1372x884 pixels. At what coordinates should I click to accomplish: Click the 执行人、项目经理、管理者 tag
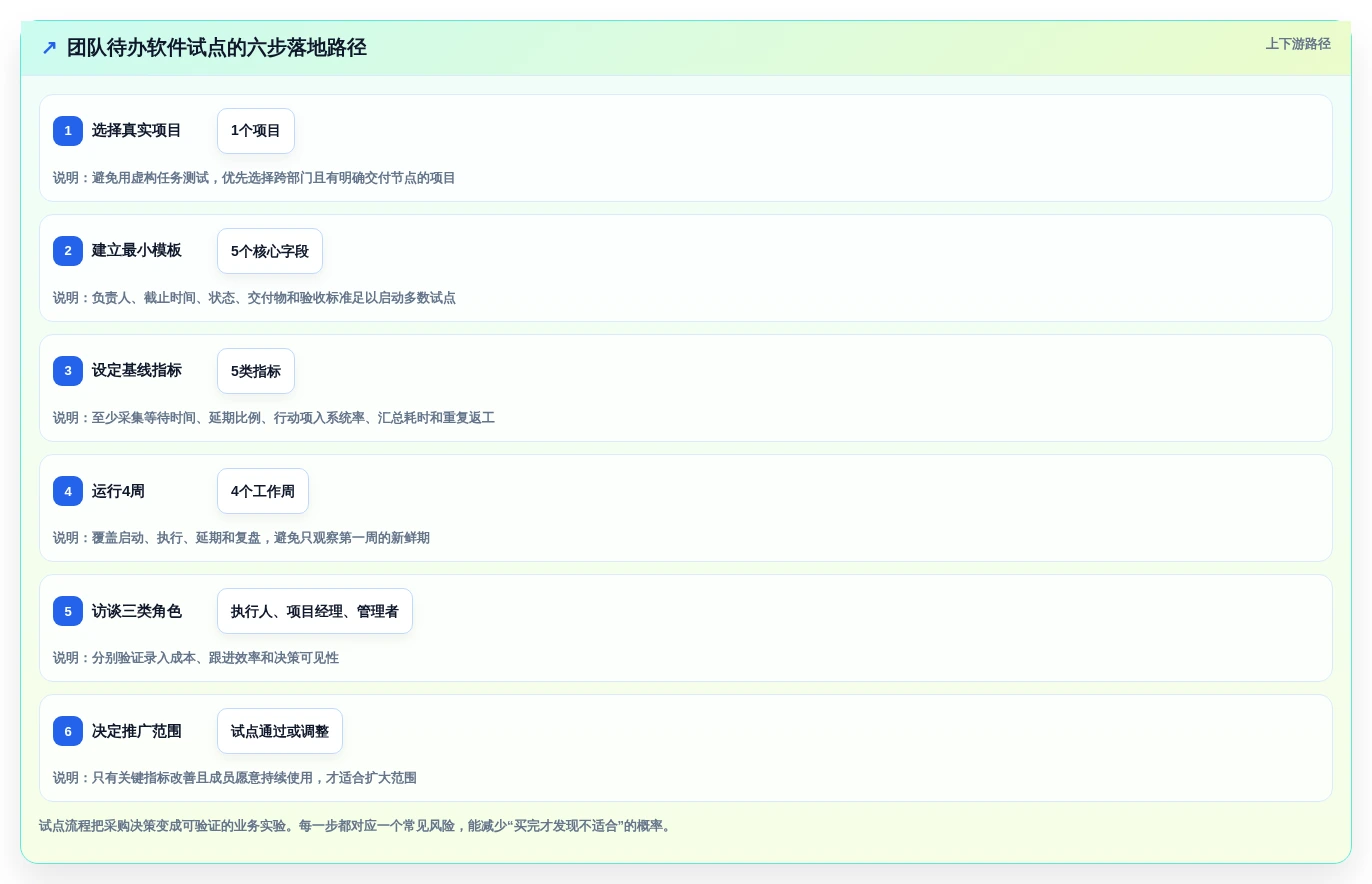[x=315, y=611]
